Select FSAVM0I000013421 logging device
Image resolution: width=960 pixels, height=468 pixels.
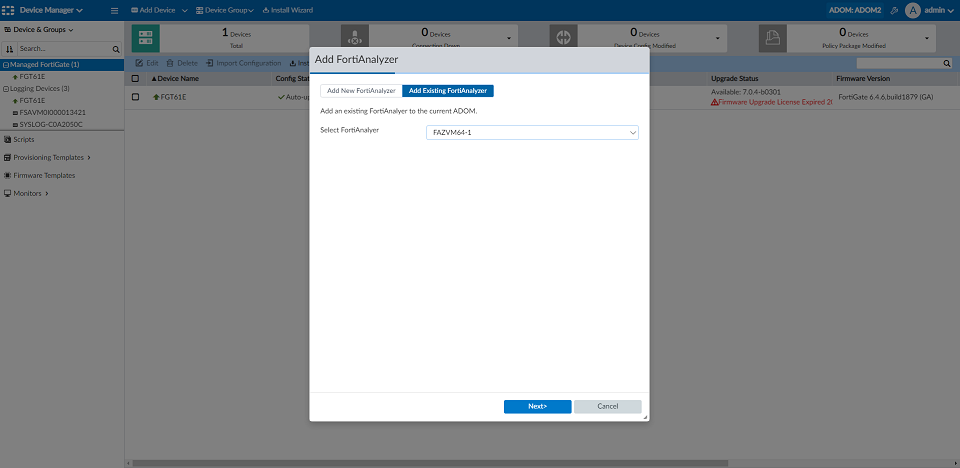coord(53,113)
